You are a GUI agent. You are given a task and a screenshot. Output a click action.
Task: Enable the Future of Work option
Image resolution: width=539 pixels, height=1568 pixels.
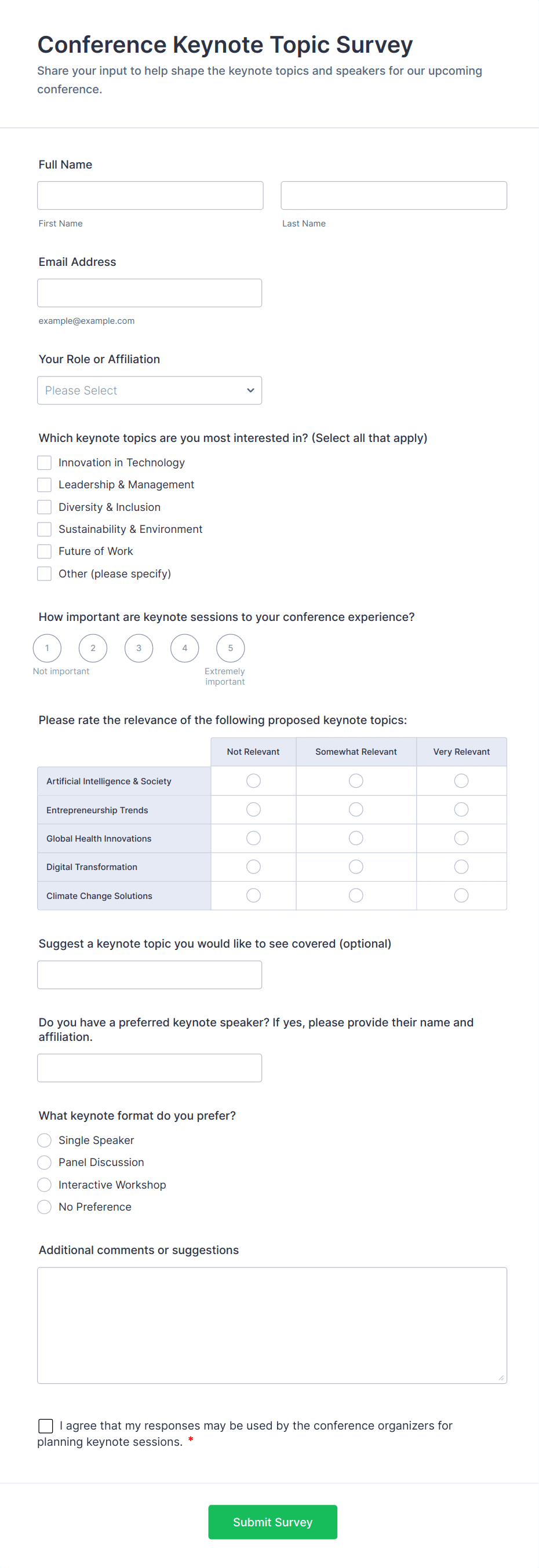click(x=45, y=551)
